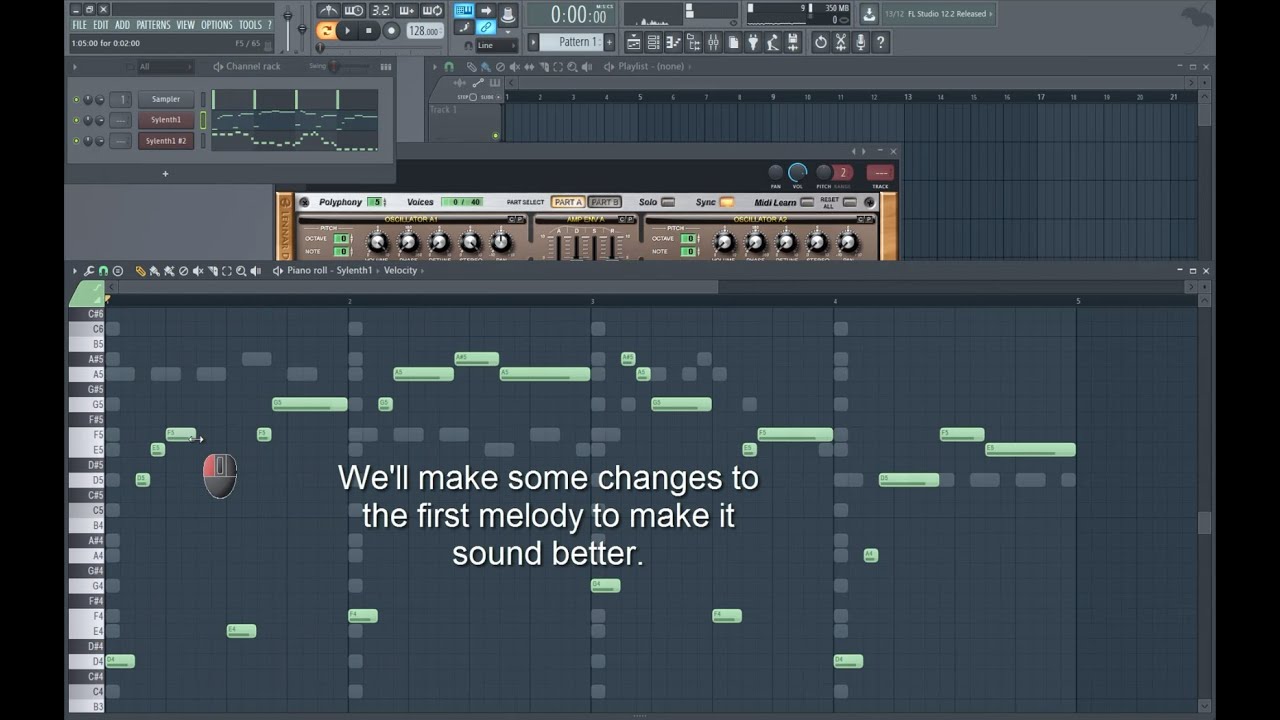Enable step editing arrow icon
Viewport: 1280px width, 720px height.
[x=485, y=10]
